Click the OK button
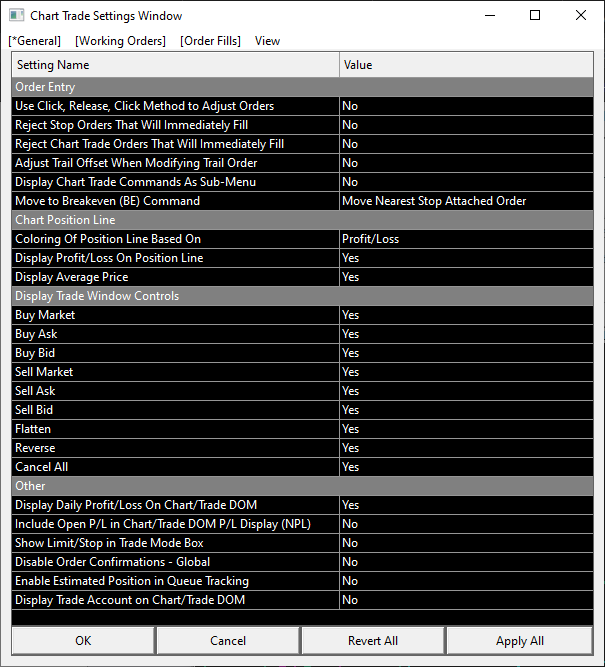The height and width of the screenshot is (667, 605). 83,641
